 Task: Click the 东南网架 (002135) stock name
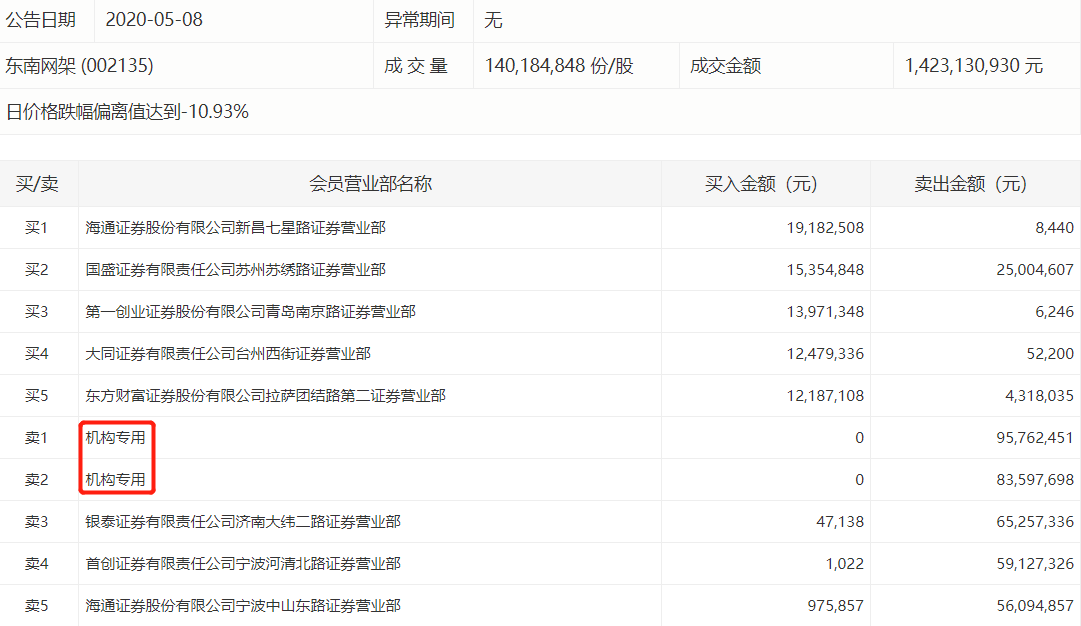tap(80, 66)
